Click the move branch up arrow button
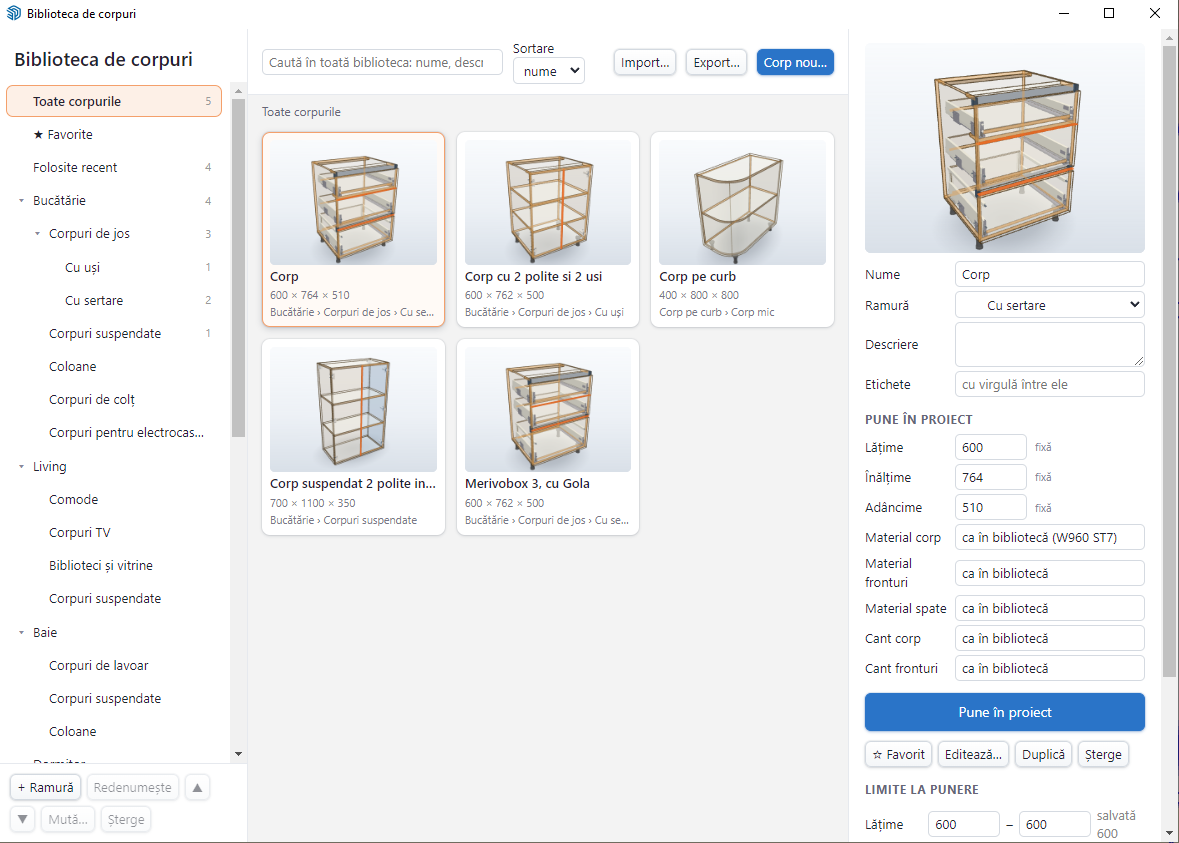 tap(197, 787)
